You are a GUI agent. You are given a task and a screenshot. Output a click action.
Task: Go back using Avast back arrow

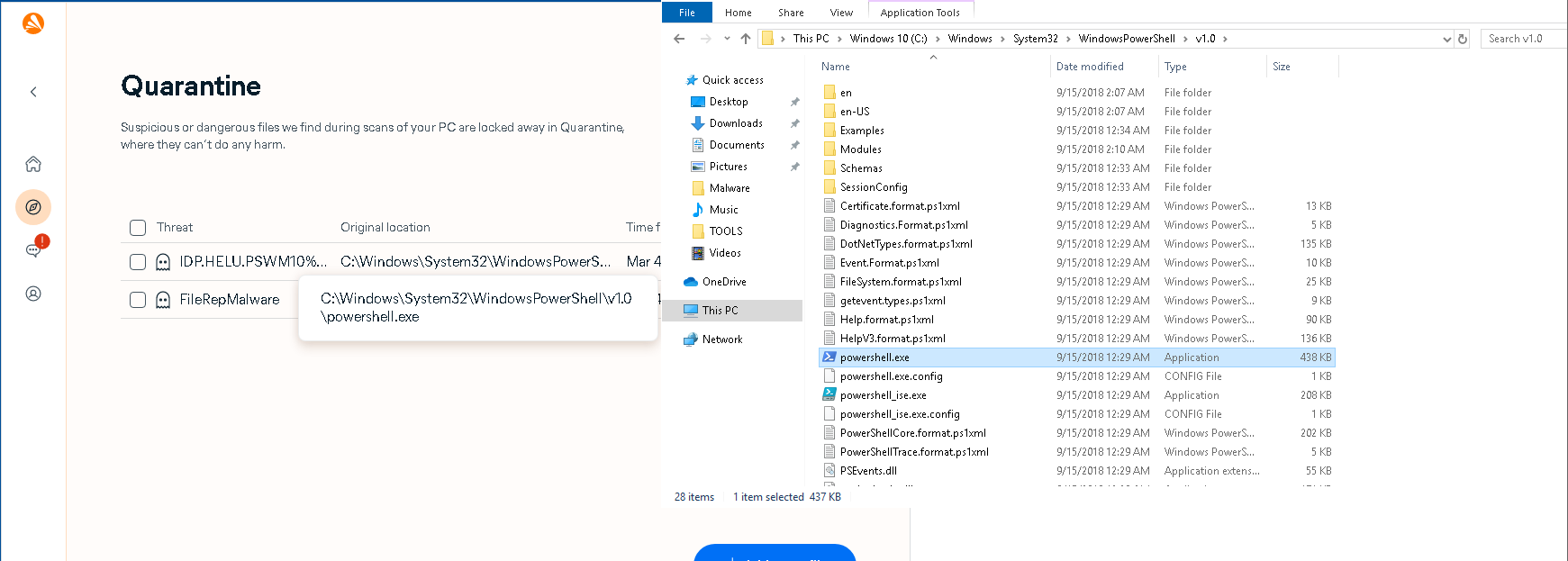[33, 92]
